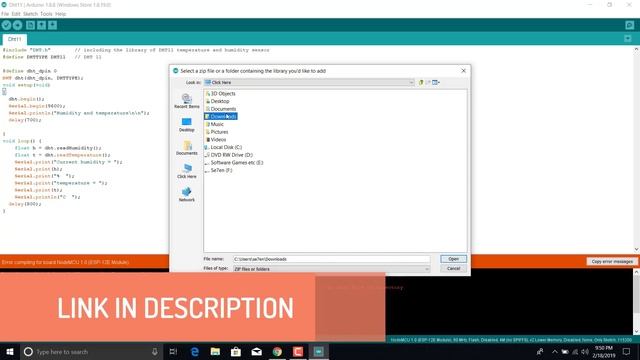Open File Explorer from taskbar
The image size is (640, 360).
[215, 351]
